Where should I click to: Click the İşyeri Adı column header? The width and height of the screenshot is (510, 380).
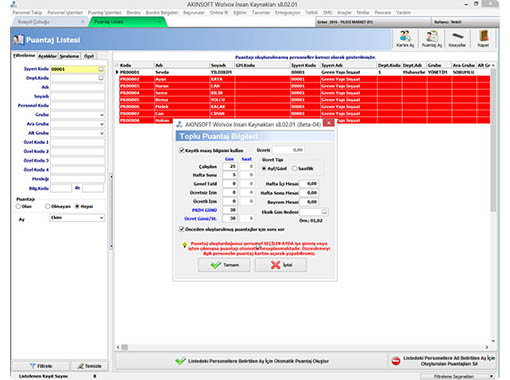[x=348, y=65]
